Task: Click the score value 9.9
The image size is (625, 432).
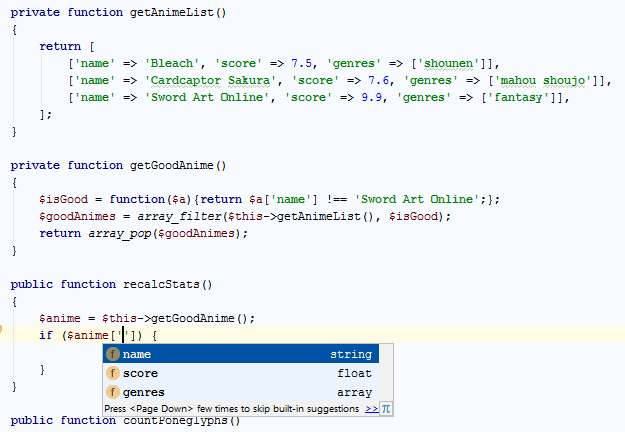Action: [371, 97]
